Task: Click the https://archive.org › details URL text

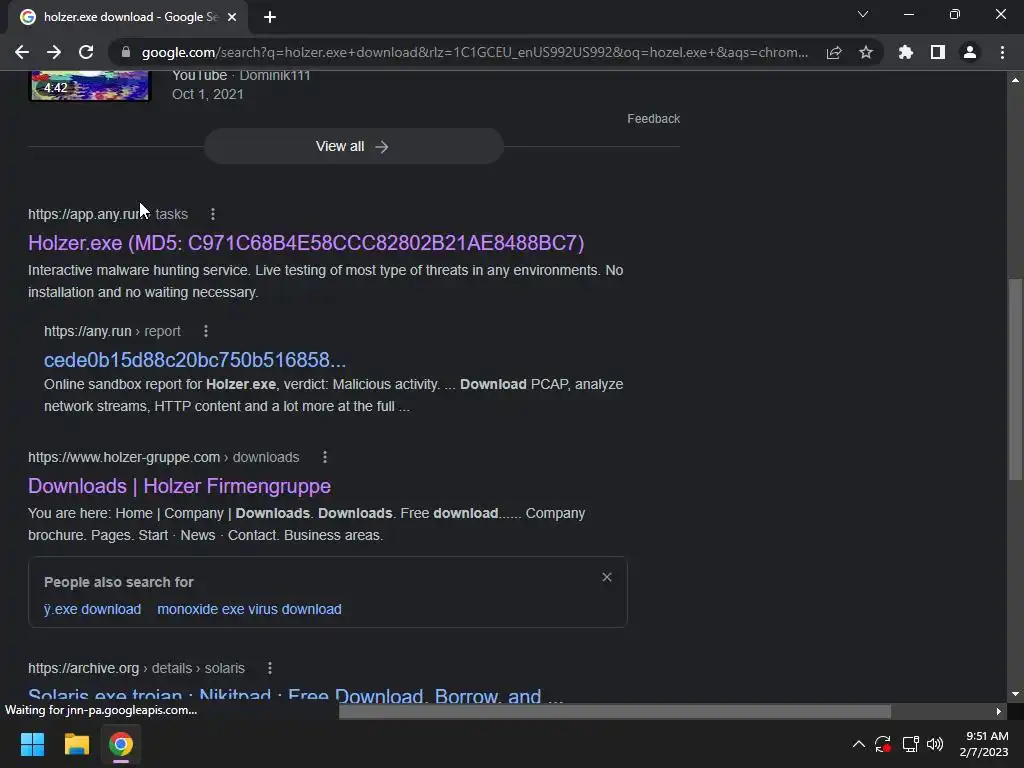Action: pyautogui.click(x=110, y=668)
